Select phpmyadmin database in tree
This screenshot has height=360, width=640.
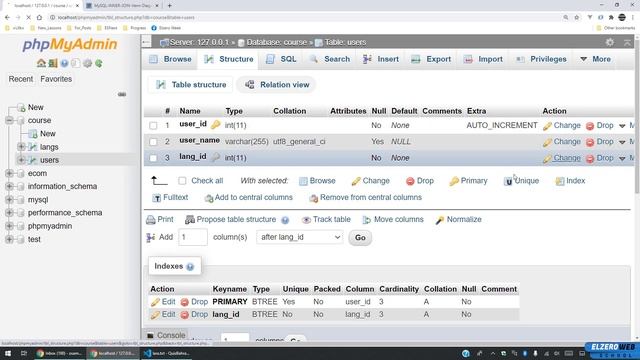tap(49, 226)
